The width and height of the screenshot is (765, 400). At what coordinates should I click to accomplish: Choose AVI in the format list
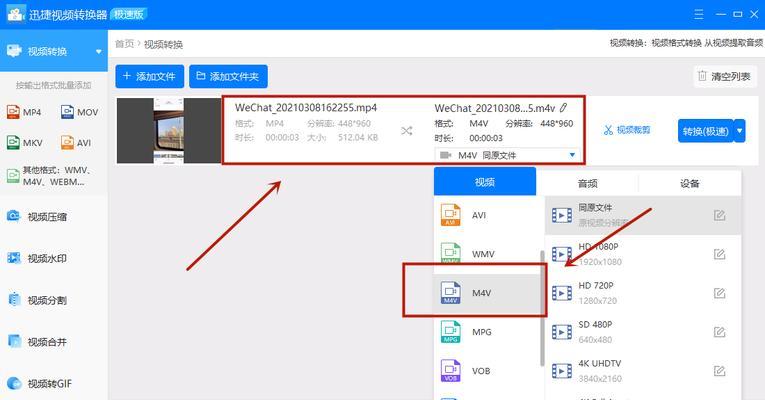488,215
